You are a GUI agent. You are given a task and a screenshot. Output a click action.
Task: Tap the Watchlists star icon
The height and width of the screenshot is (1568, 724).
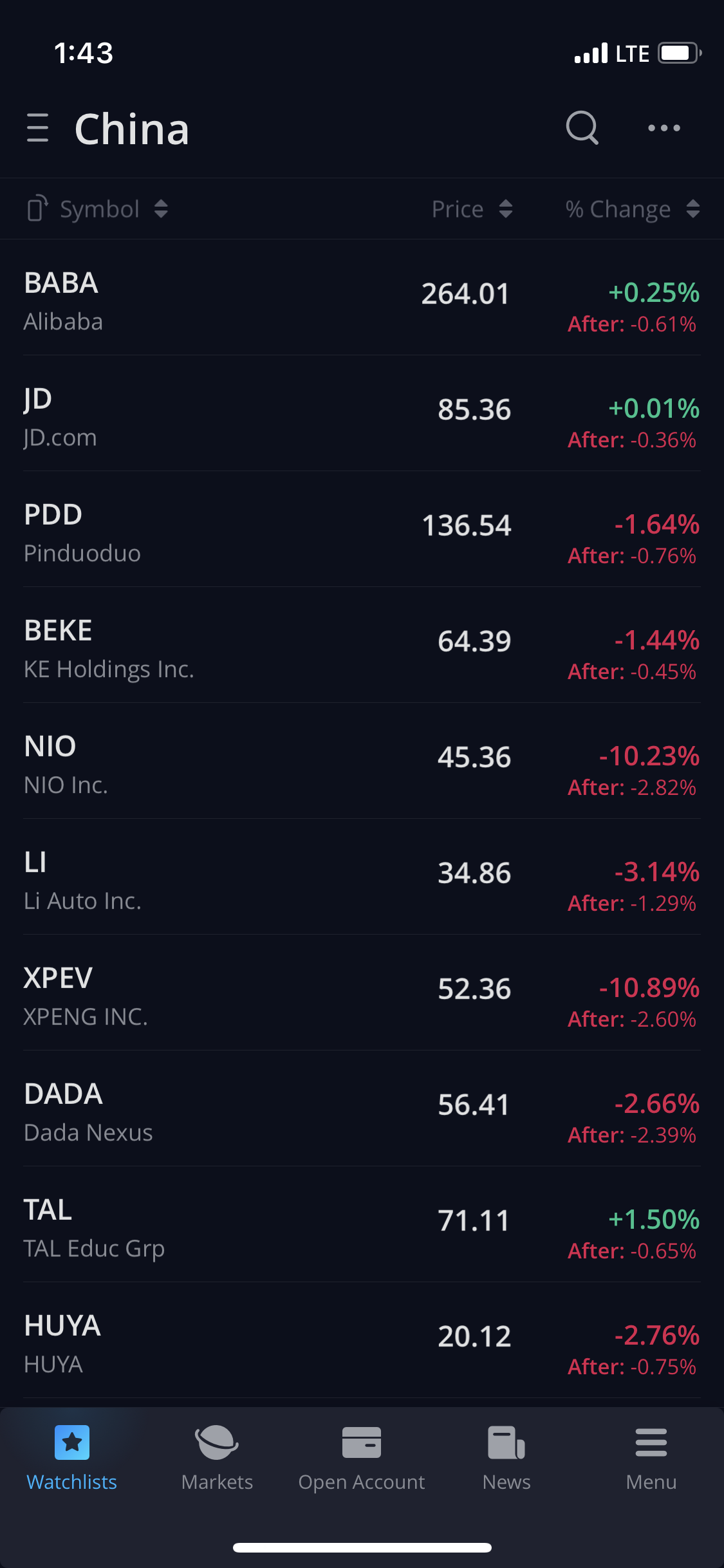[72, 1442]
